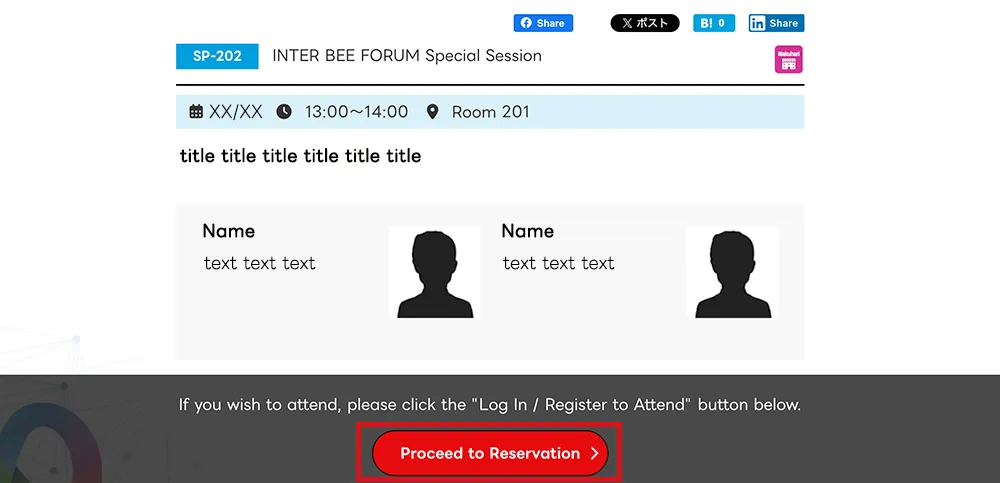Click the calendar icon beside XX/XX
Viewport: 1000px width, 483px height.
point(196,112)
